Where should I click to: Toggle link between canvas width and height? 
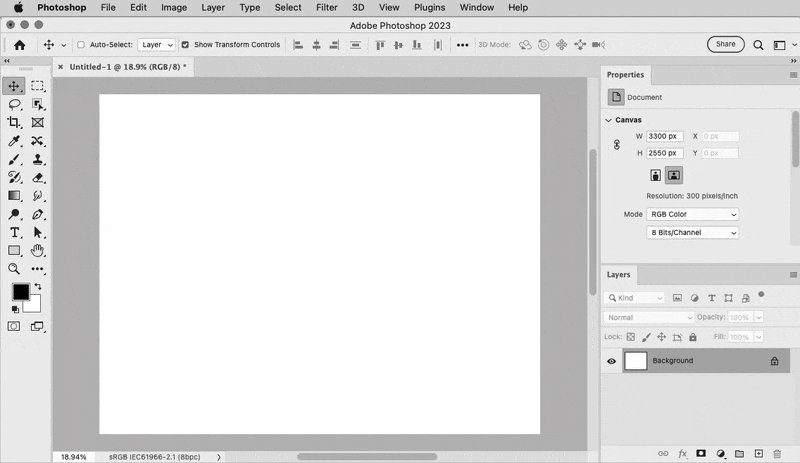tap(617, 144)
